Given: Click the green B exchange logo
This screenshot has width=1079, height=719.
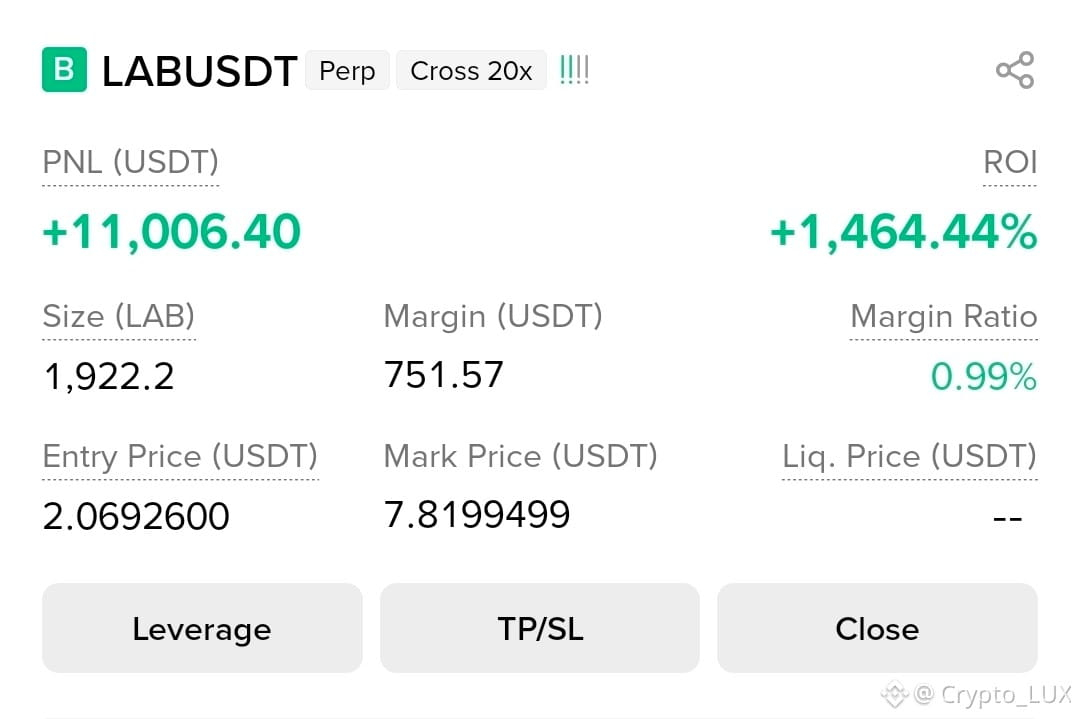Looking at the screenshot, I should point(64,69).
